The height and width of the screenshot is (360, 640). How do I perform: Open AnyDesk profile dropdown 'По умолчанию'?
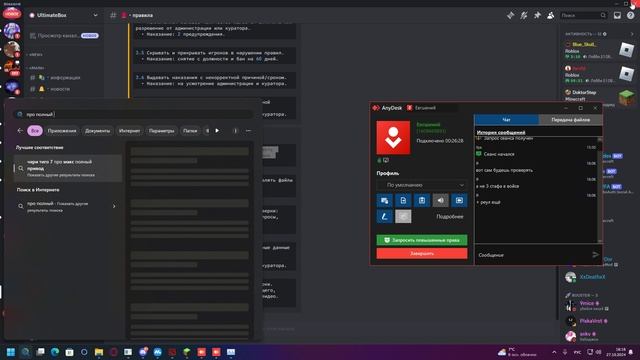[422, 185]
